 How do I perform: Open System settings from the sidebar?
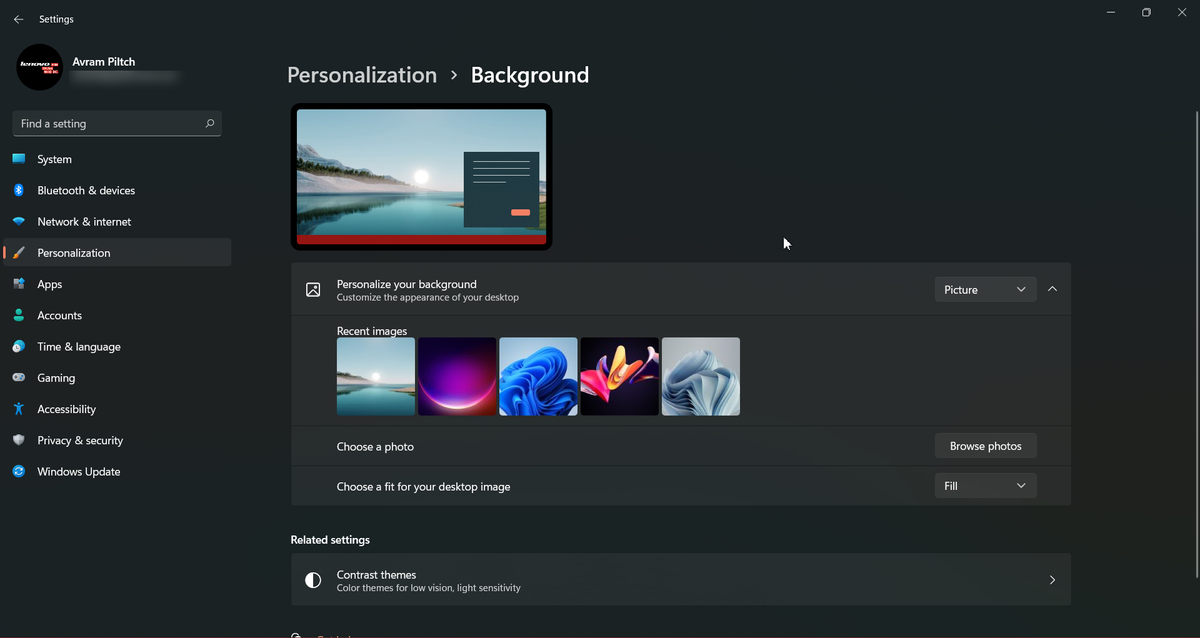54,159
